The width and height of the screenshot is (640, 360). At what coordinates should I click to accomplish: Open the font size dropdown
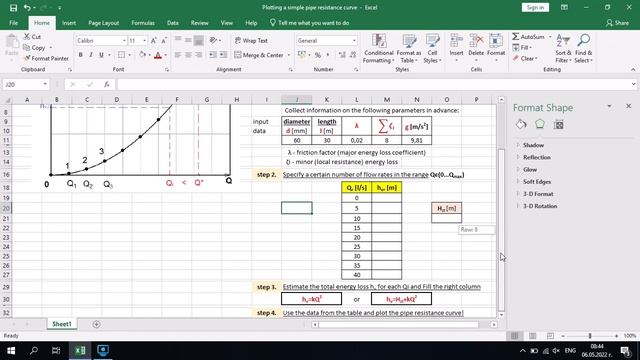(x=144, y=41)
